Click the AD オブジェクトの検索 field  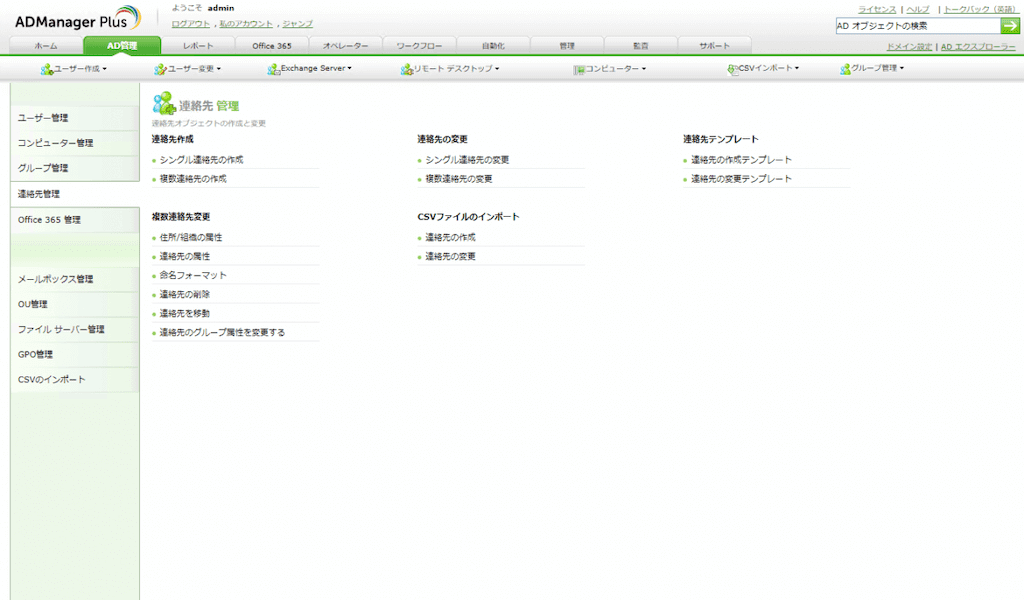click(x=918, y=26)
